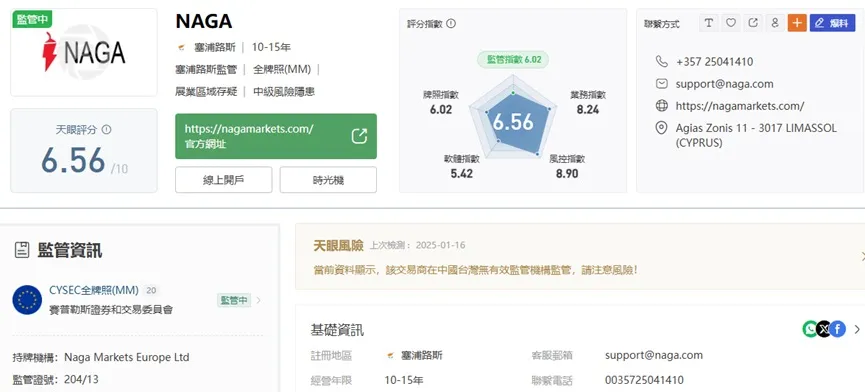Click the 0035725041410 phone value
Viewport: 865px width, 392px height.
click(644, 380)
